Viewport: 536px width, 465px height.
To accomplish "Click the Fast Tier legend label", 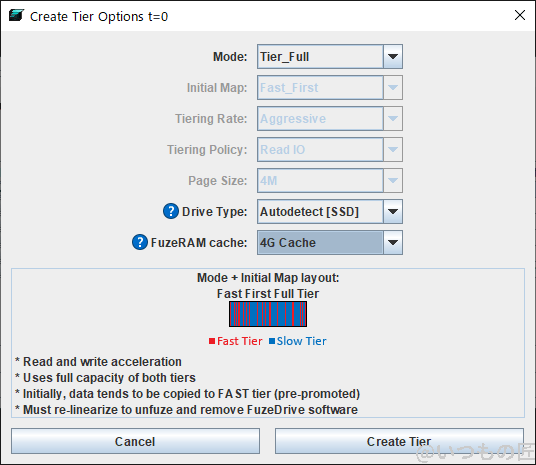I will click(x=240, y=341).
